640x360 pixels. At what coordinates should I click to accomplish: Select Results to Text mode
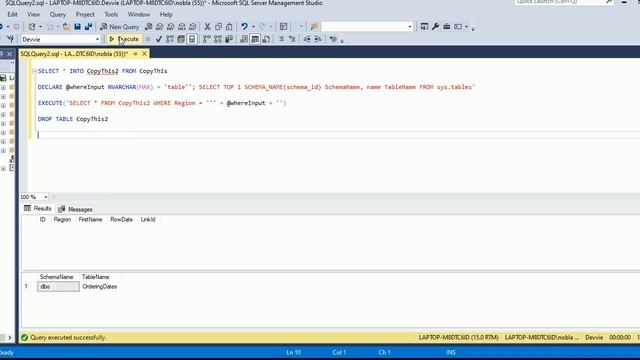[x=244, y=39]
